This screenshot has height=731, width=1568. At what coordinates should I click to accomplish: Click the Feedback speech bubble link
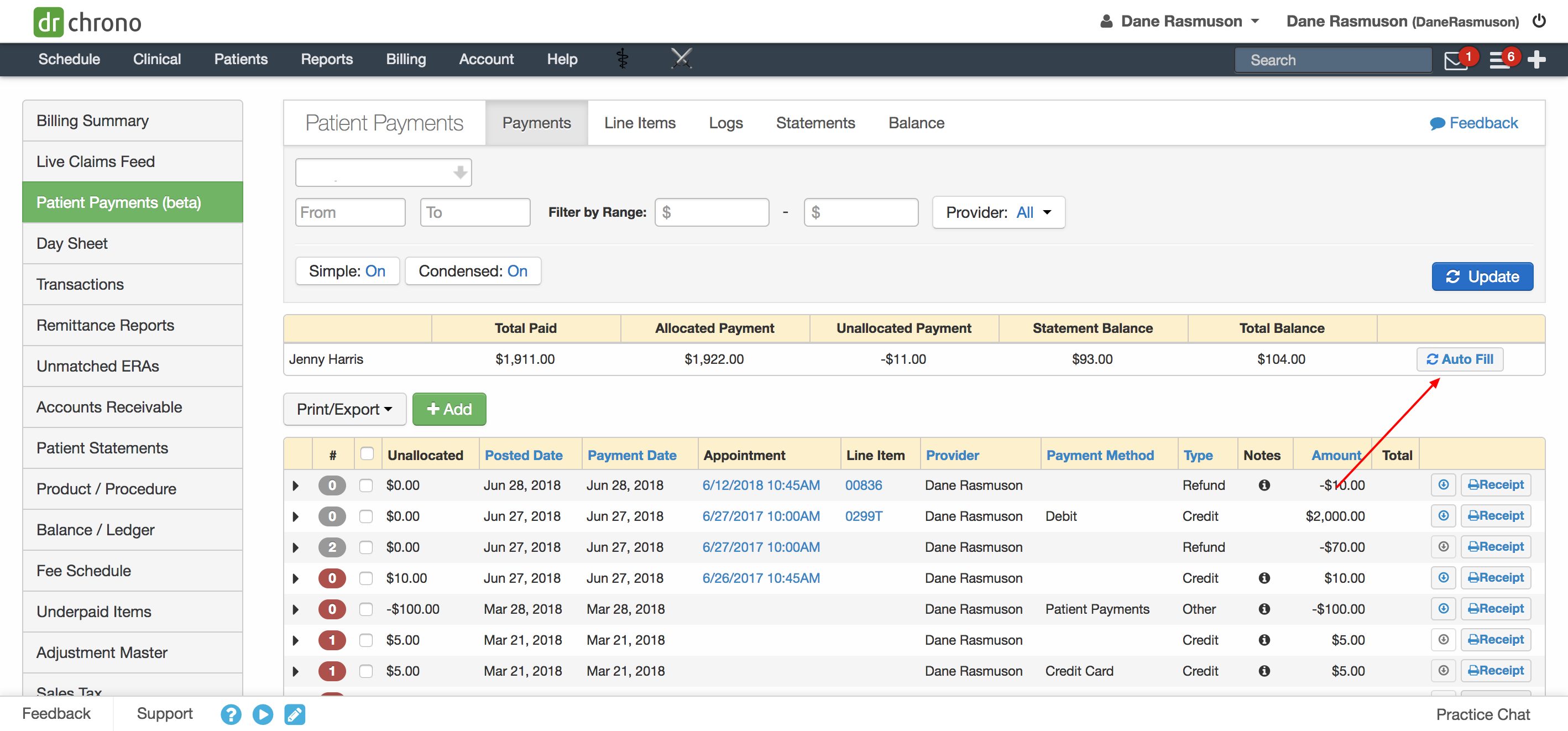(1473, 123)
